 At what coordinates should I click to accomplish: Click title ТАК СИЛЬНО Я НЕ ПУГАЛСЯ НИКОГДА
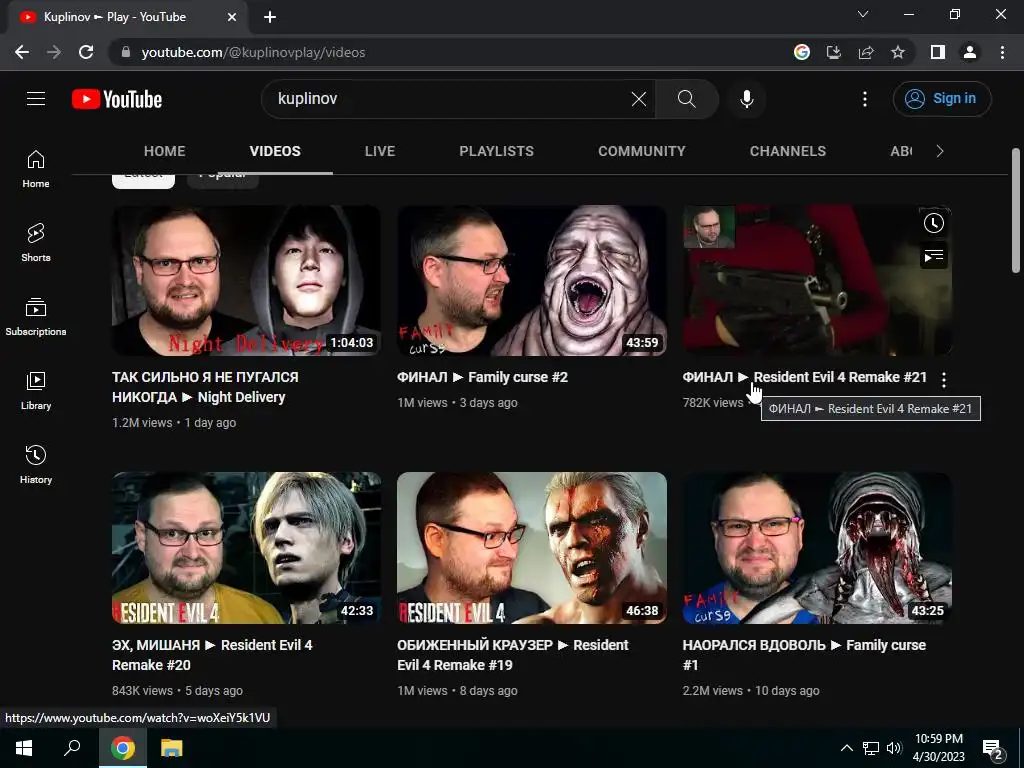tap(205, 387)
